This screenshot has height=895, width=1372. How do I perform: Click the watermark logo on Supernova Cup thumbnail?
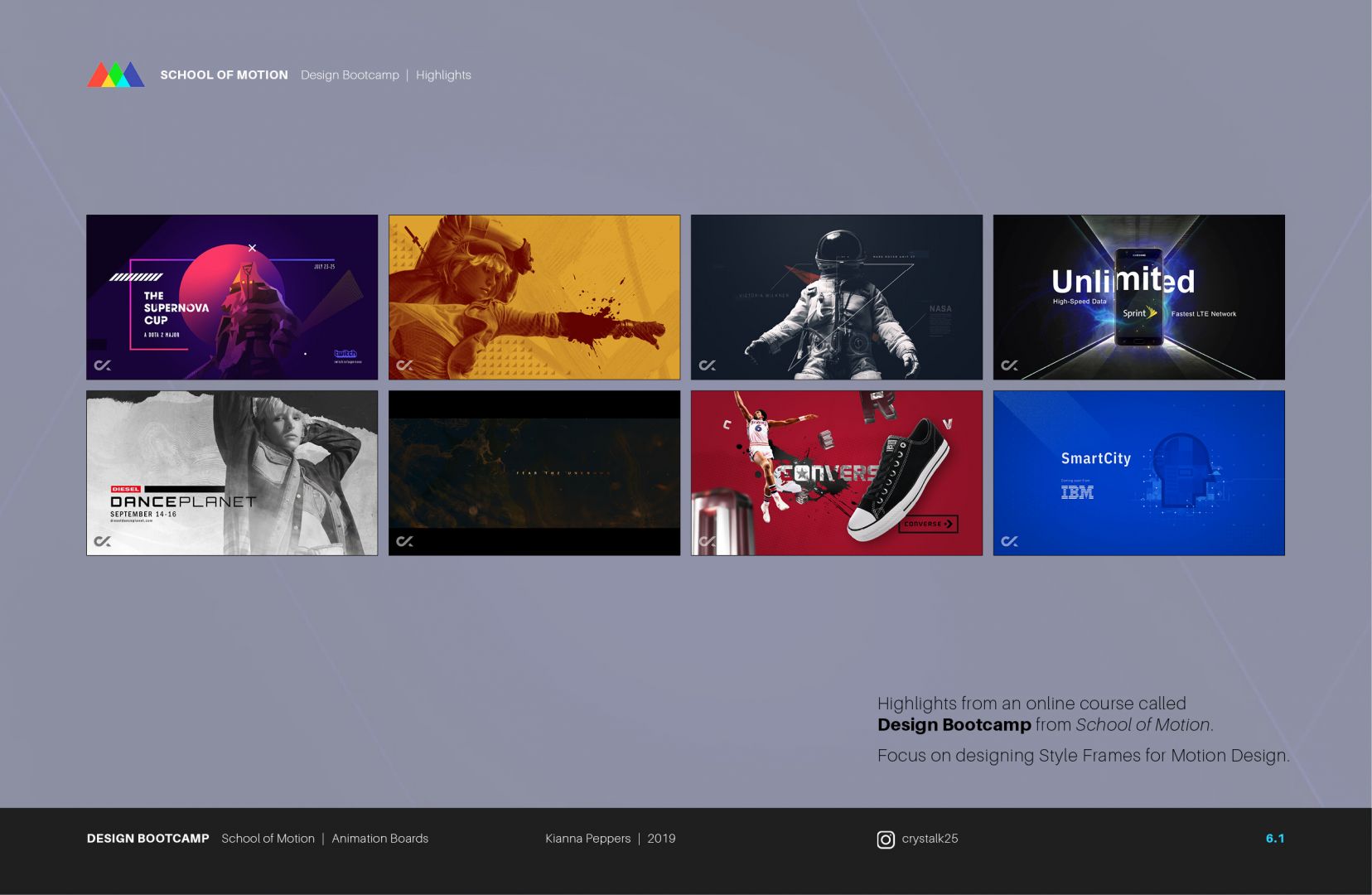click(103, 365)
